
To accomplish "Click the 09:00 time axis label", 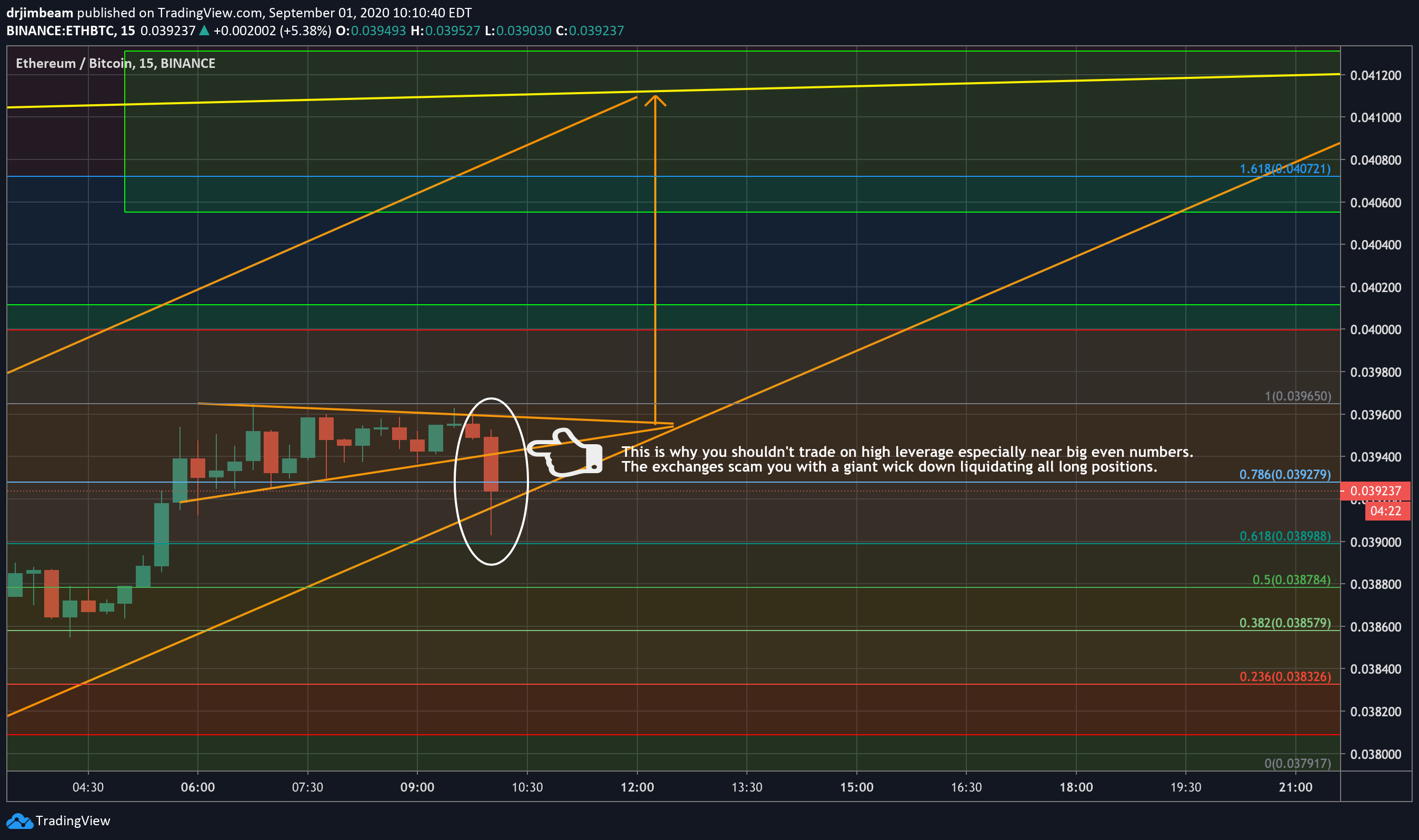I will (417, 787).
